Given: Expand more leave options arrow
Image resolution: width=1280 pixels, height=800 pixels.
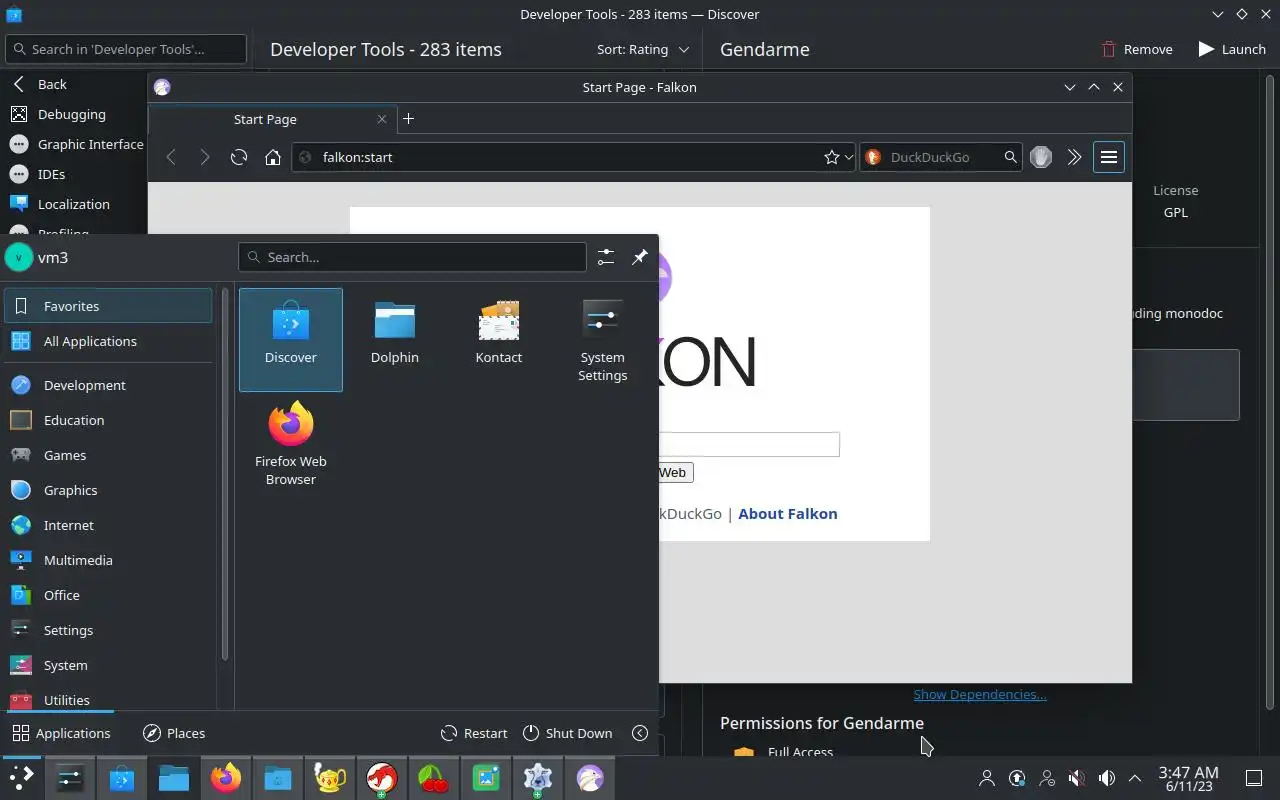Looking at the screenshot, I should pyautogui.click(x=640, y=733).
